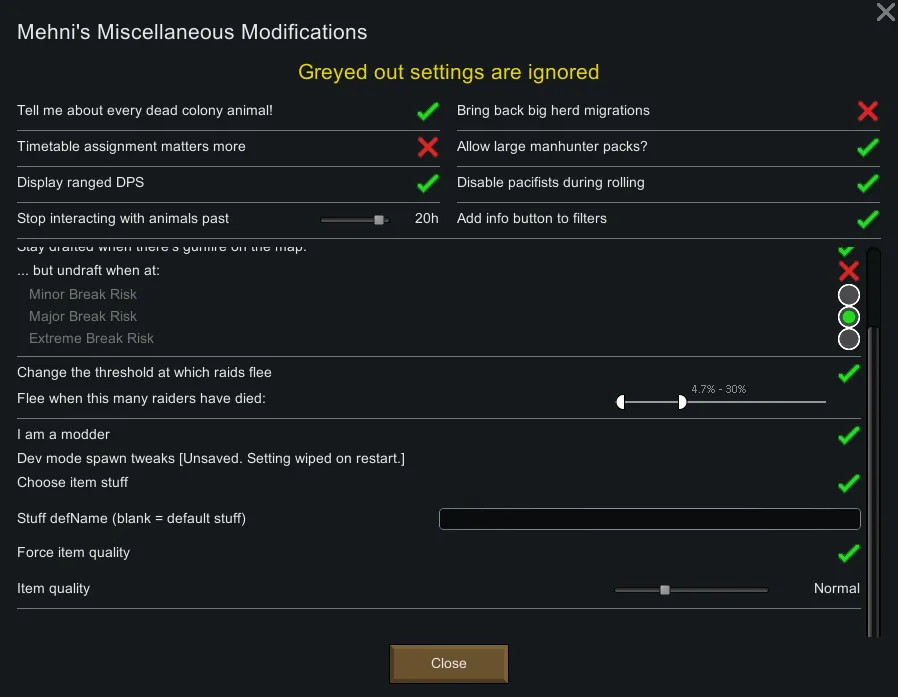Viewport: 898px width, 697px height.
Task: Toggle 'Disable pacifists during rolling' checkmark
Action: point(868,183)
